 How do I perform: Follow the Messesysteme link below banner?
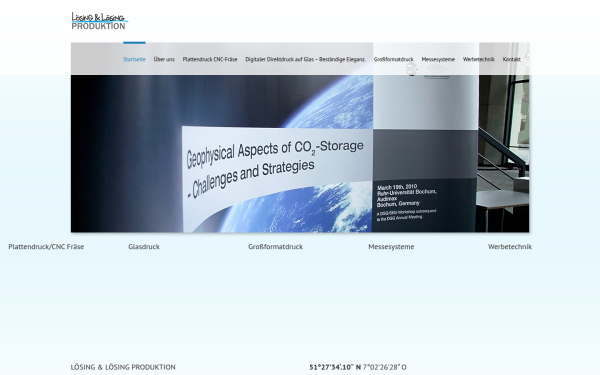point(391,247)
